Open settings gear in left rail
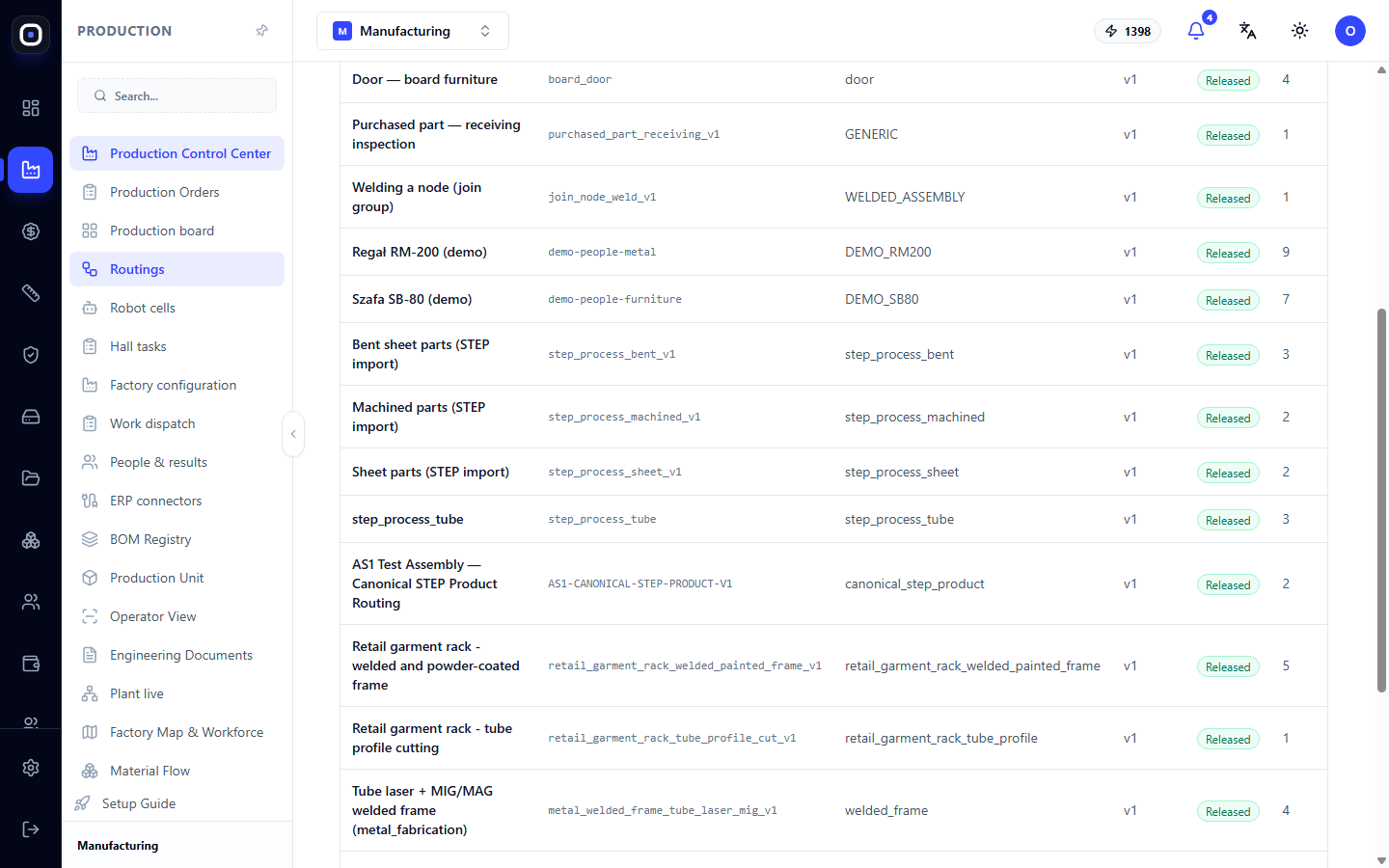Viewport: 1389px width, 868px height. [x=31, y=768]
